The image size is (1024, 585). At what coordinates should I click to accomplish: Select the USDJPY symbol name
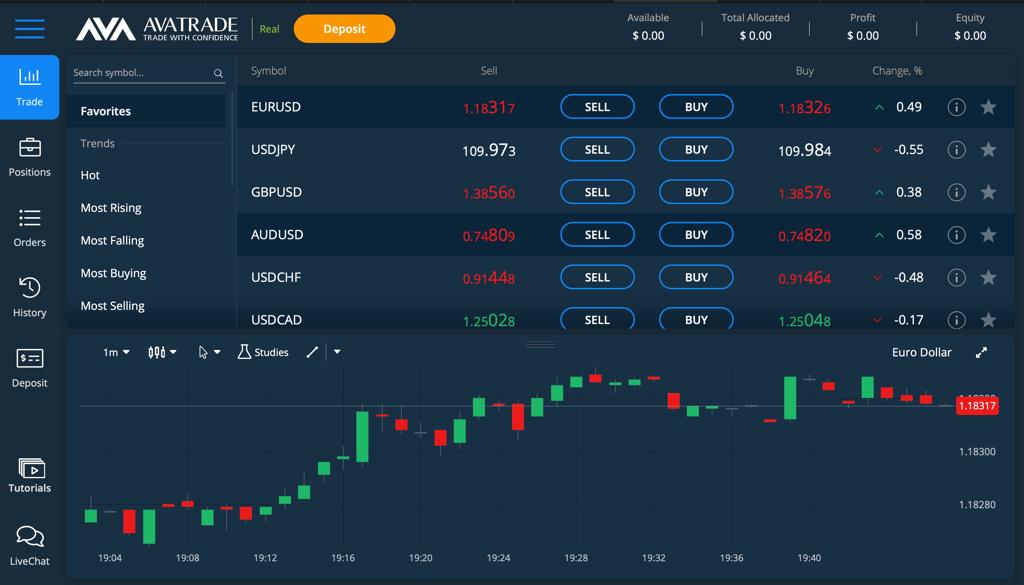tap(273, 150)
